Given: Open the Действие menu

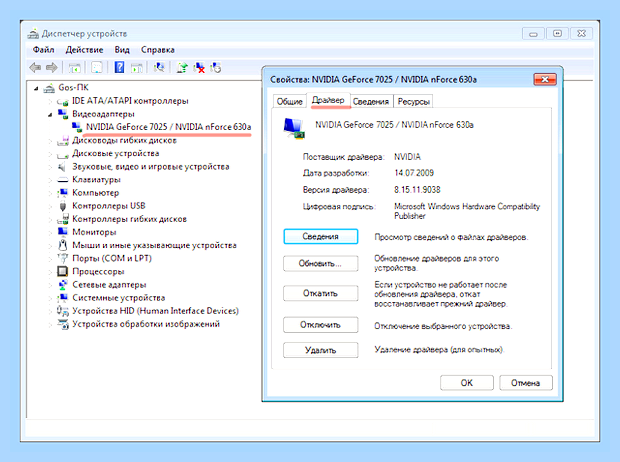Looking at the screenshot, I should click(84, 50).
